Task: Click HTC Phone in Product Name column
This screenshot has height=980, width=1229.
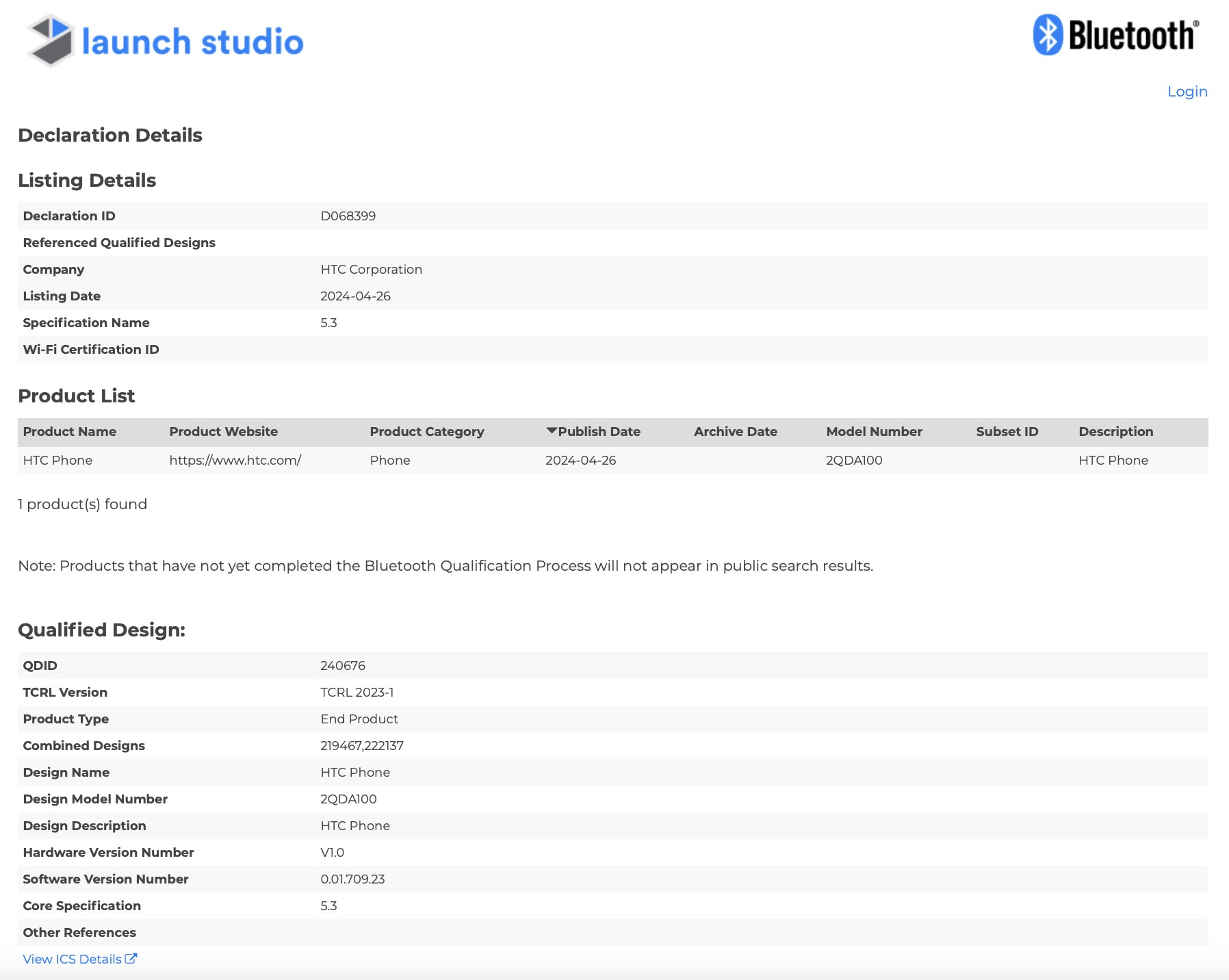Action: 57,460
